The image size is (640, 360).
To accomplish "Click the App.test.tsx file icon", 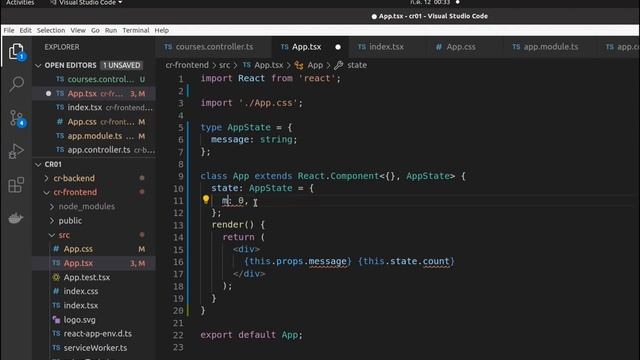I will (56, 277).
